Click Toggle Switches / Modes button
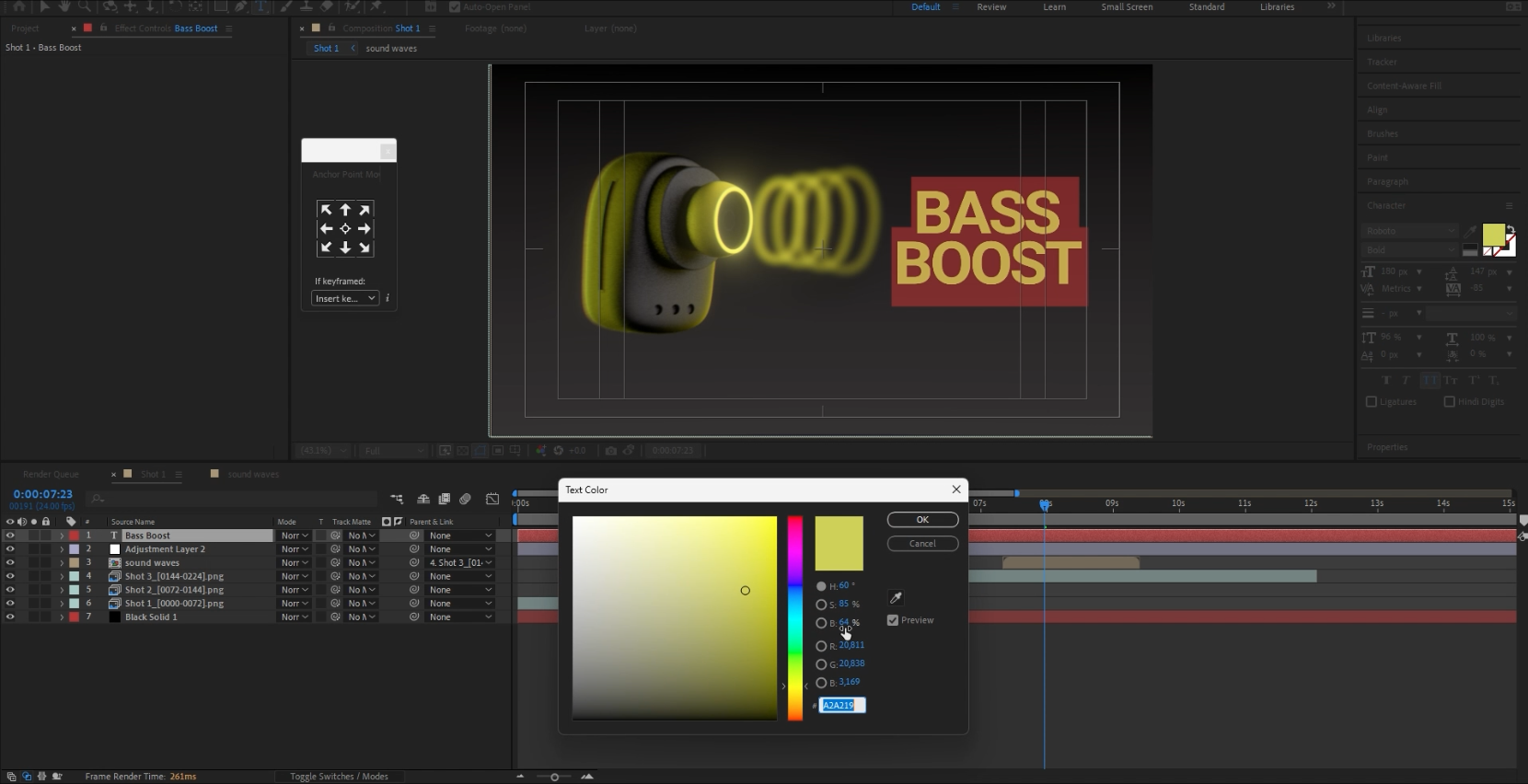Viewport: 1528px width, 784px height. [x=339, y=777]
